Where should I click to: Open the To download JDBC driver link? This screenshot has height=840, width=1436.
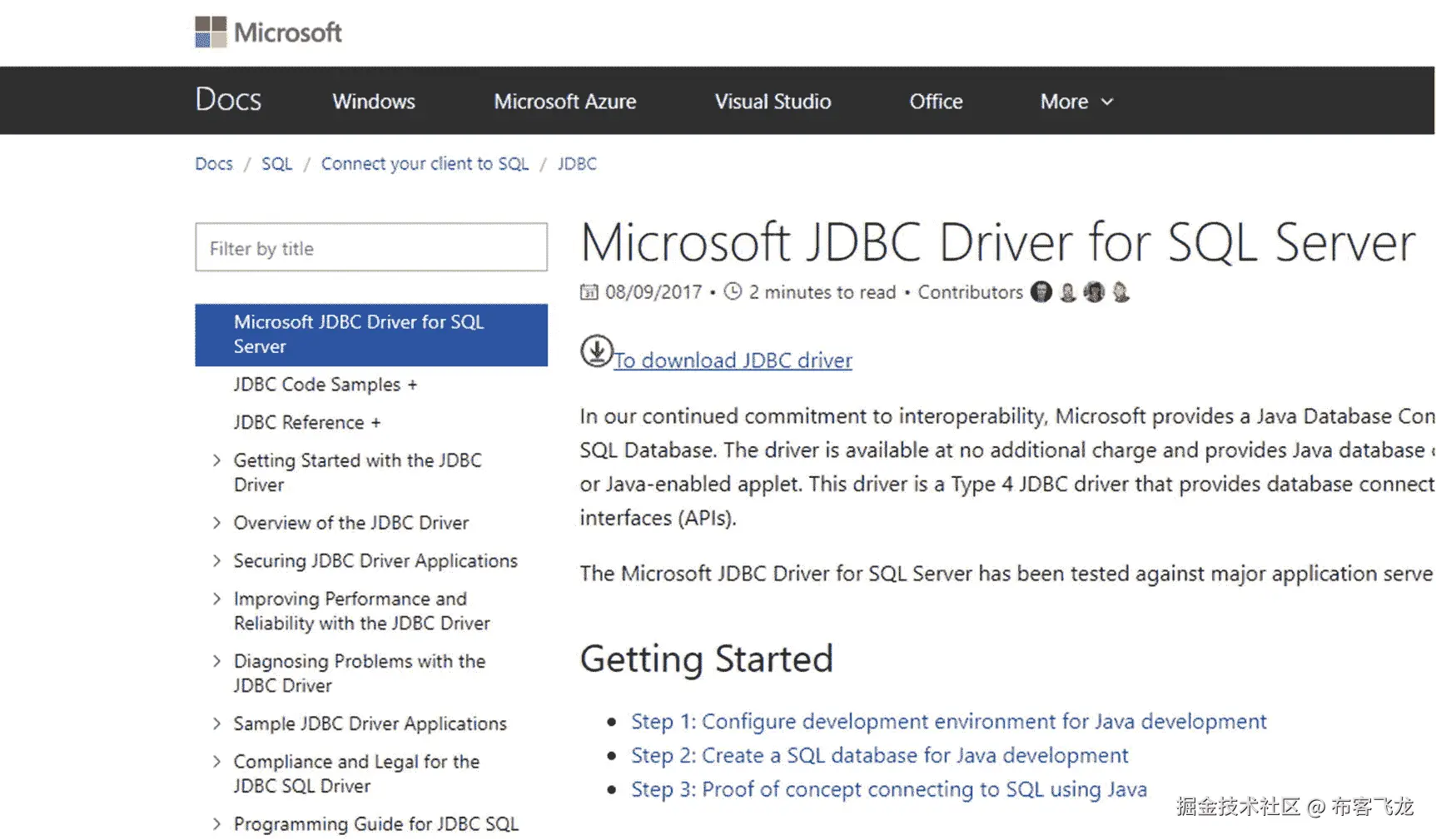click(733, 360)
